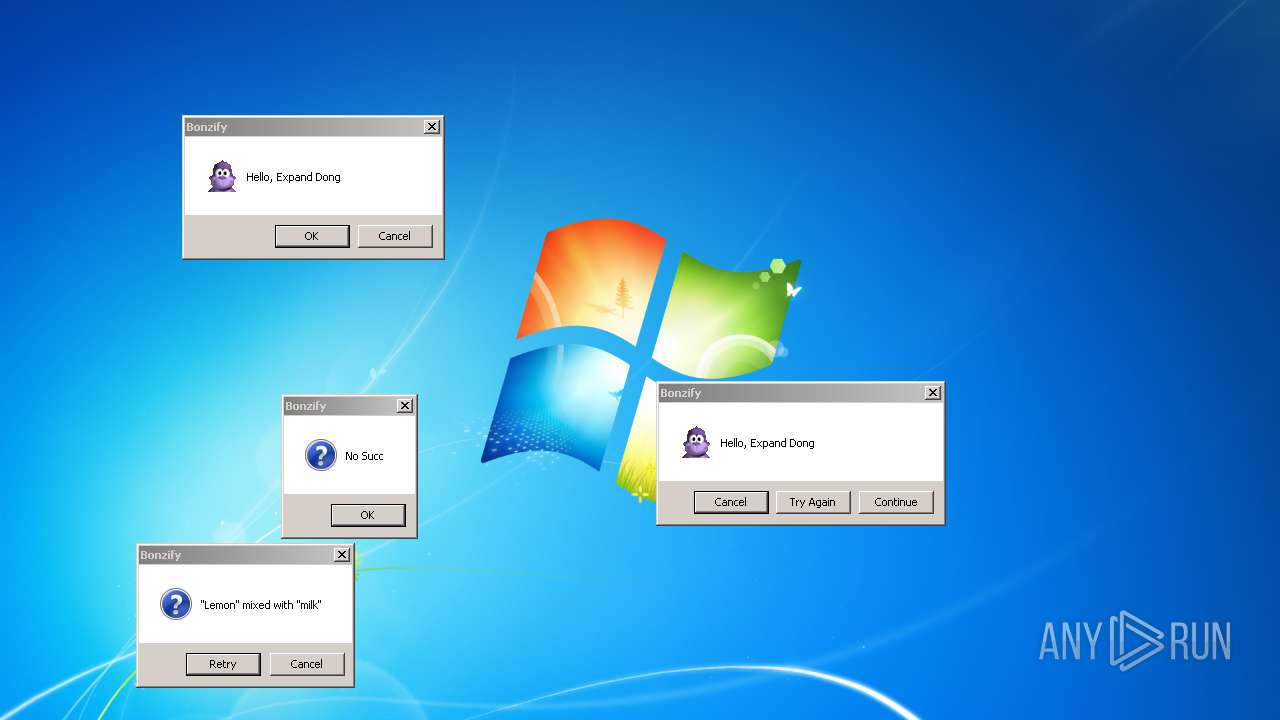Click OK in the No Succ dialog
Screen dimensions: 1280x720
pos(368,515)
